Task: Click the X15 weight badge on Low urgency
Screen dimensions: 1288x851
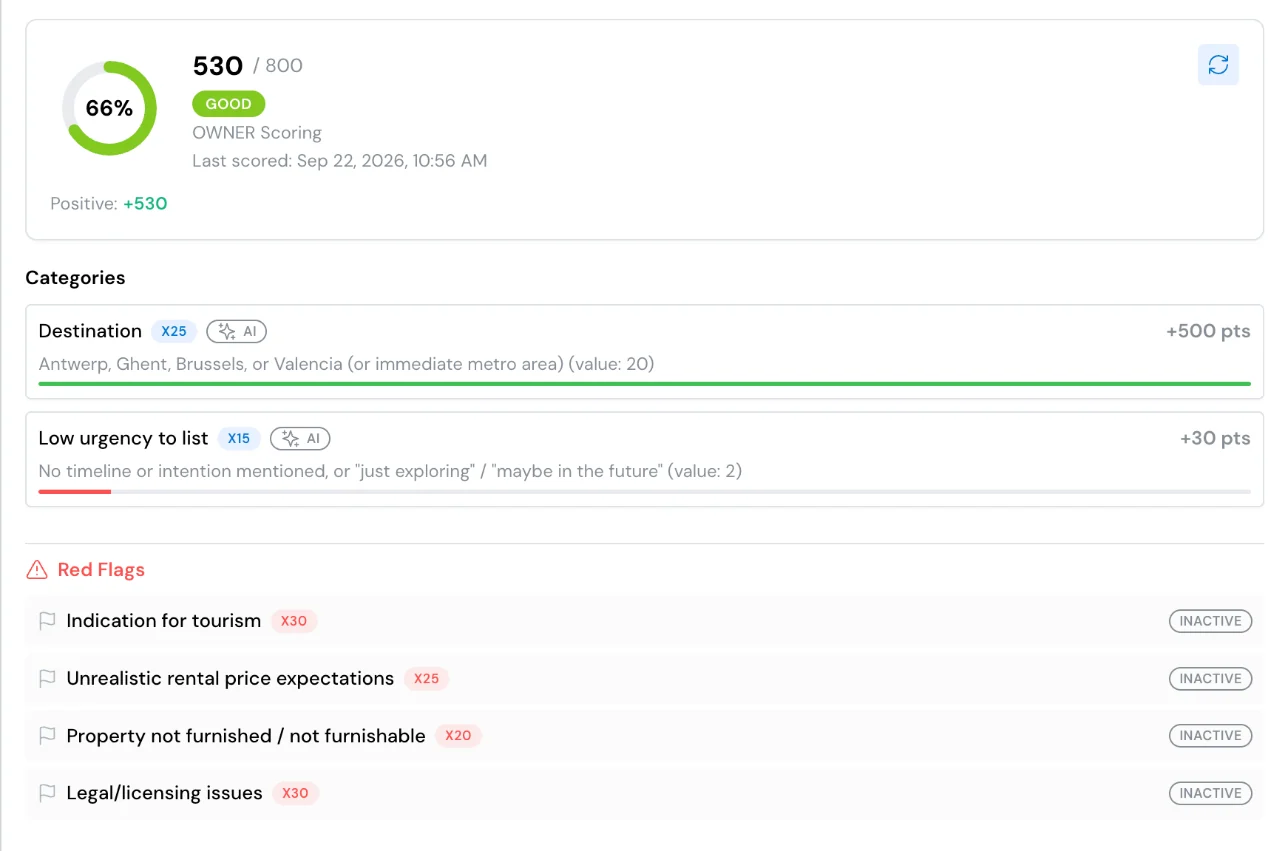Action: click(x=239, y=438)
